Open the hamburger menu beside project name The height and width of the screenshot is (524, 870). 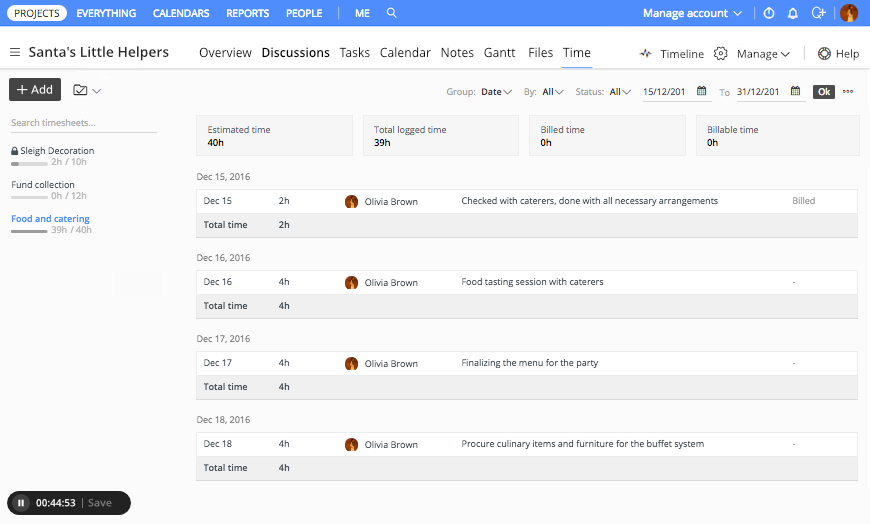[15, 53]
